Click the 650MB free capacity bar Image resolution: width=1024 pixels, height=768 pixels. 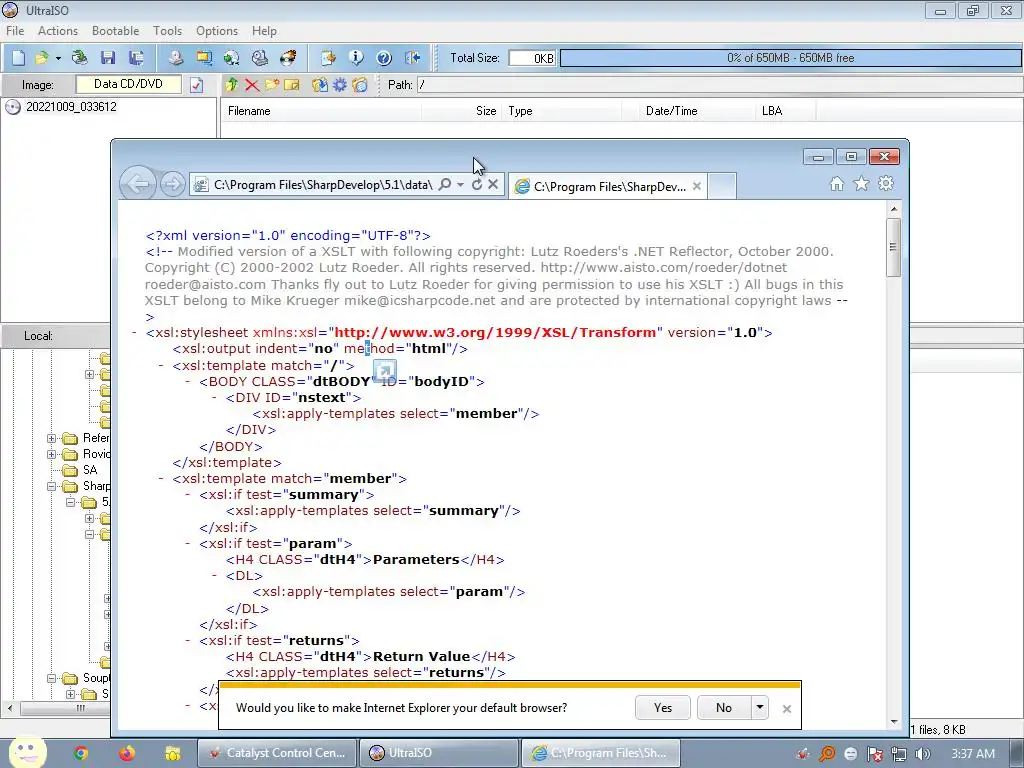[x=790, y=58]
